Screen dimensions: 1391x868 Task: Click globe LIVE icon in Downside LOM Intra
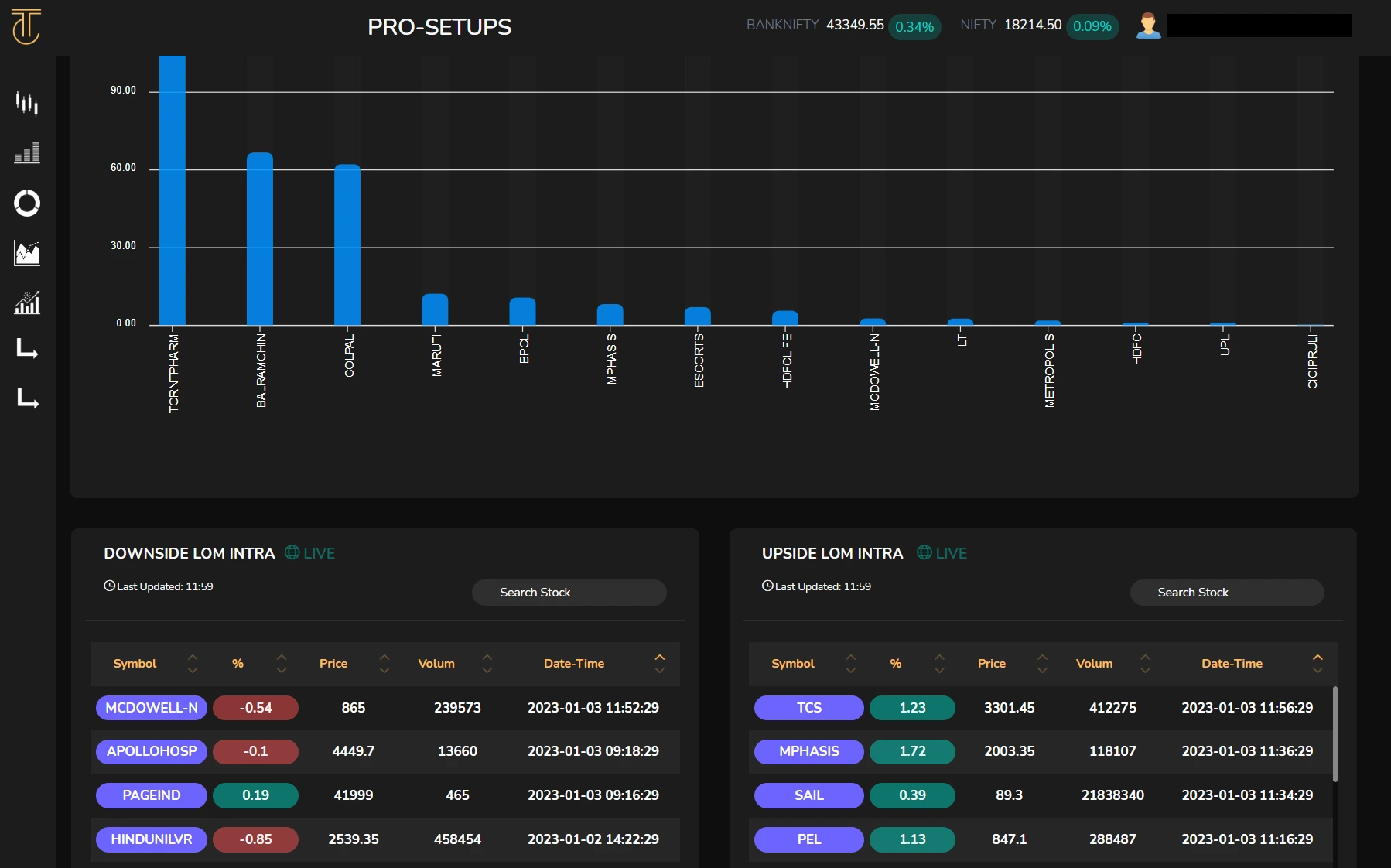click(x=292, y=552)
